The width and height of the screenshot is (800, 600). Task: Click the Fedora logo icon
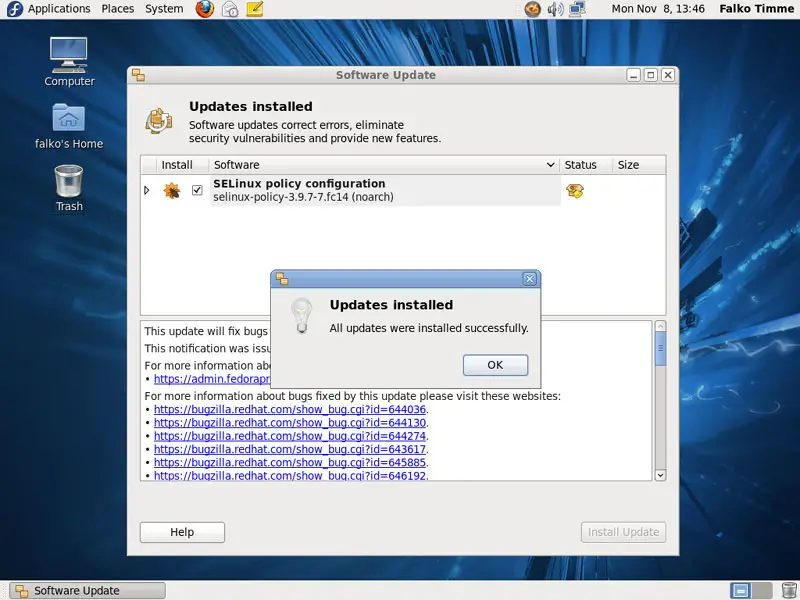(14, 9)
